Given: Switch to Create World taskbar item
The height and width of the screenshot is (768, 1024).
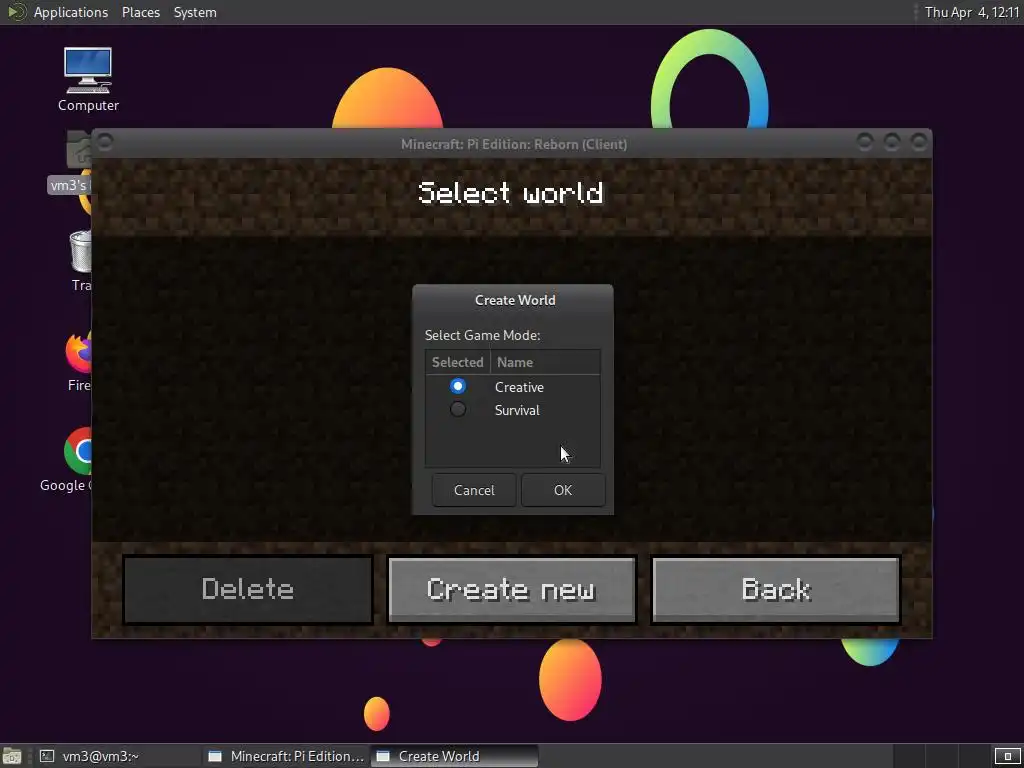Looking at the screenshot, I should coord(454,756).
